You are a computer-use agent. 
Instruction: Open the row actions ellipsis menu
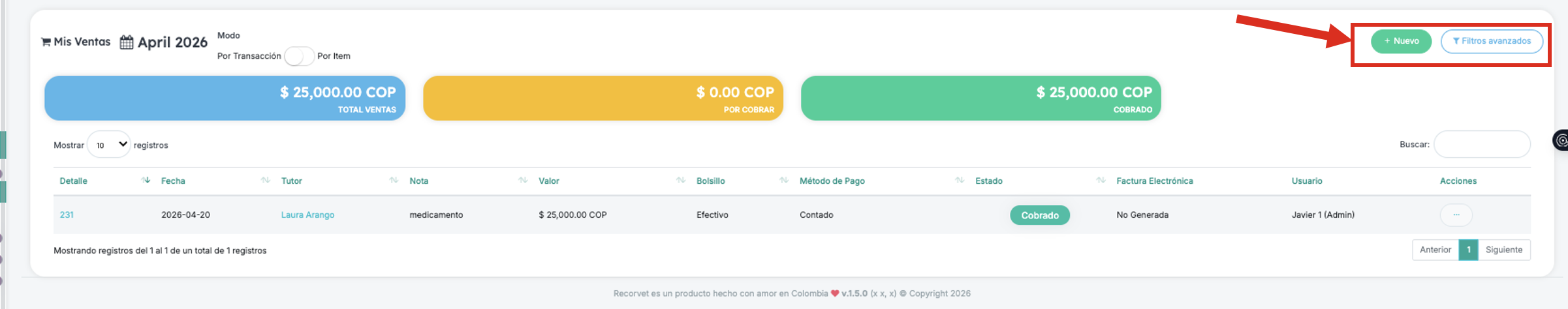tap(1456, 214)
